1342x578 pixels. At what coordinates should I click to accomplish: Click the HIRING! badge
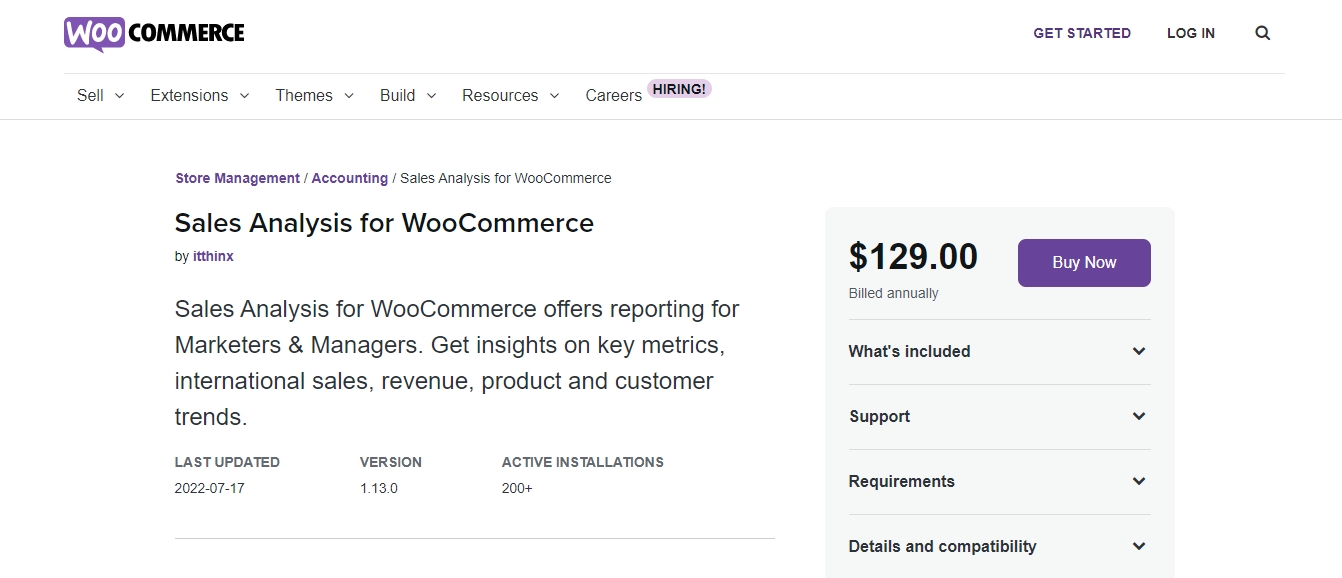[x=679, y=89]
